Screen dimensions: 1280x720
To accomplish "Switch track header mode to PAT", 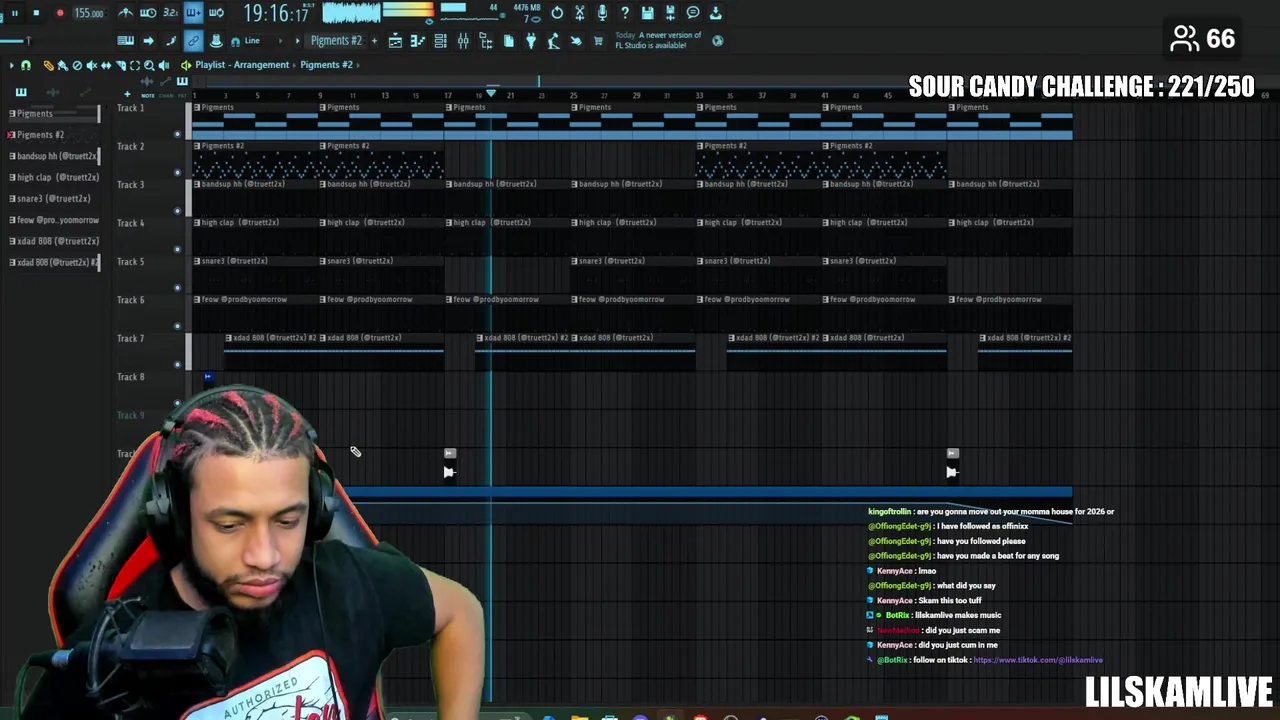I will [x=182, y=95].
